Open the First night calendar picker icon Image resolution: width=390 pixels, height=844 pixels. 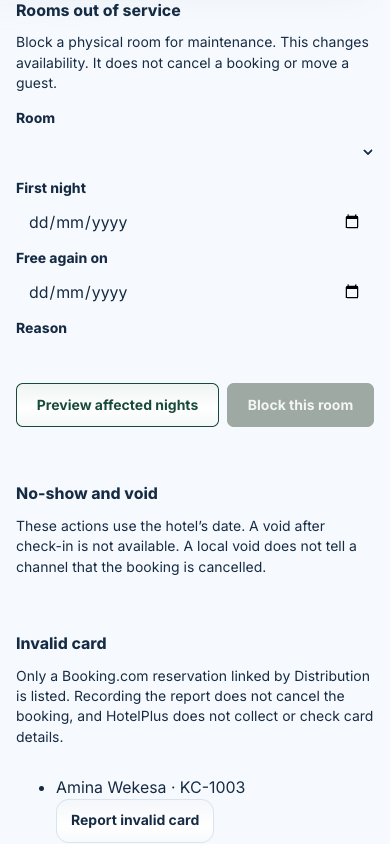pyautogui.click(x=352, y=222)
